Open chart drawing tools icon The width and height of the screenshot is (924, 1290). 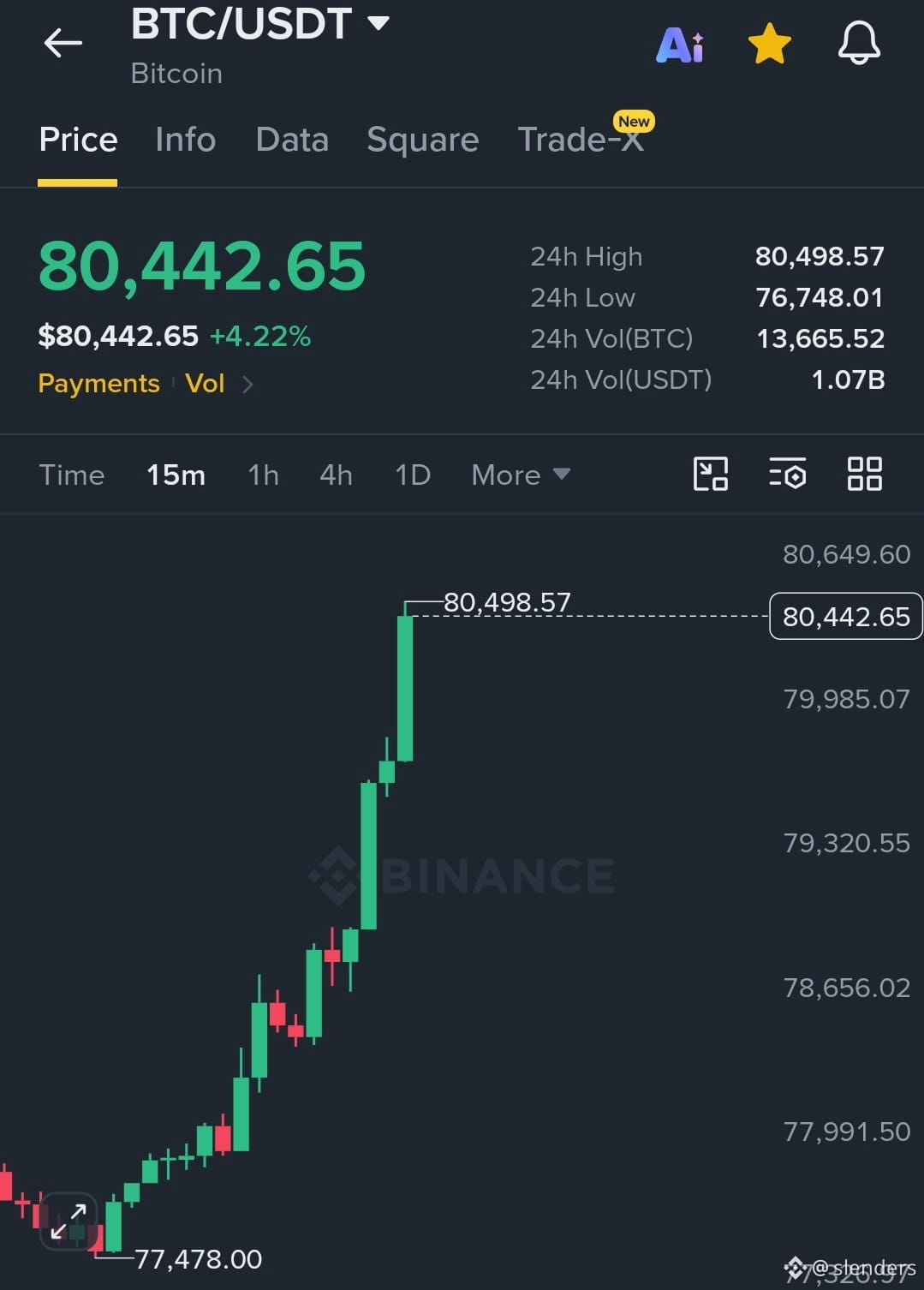pyautogui.click(x=710, y=474)
